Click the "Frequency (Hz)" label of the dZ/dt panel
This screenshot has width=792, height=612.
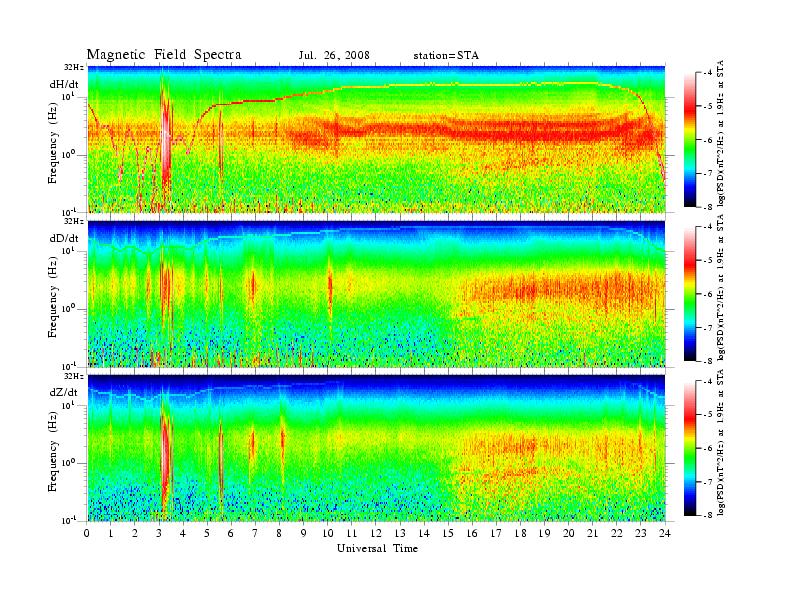(53, 453)
